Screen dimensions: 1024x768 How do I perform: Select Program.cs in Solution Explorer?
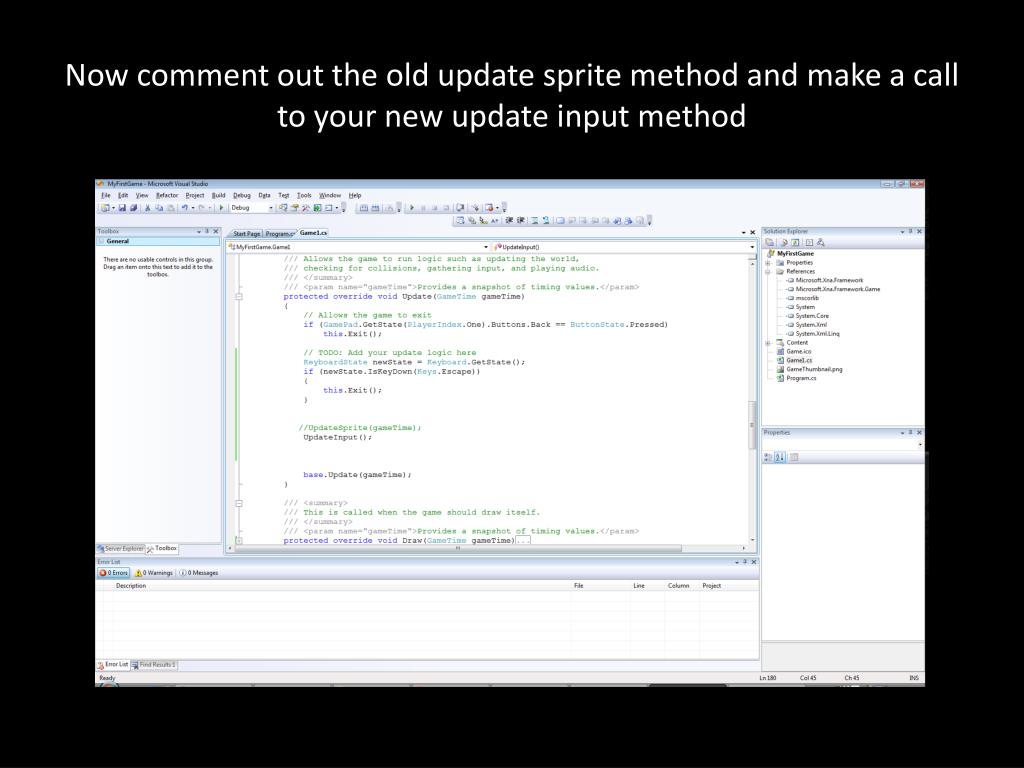801,378
